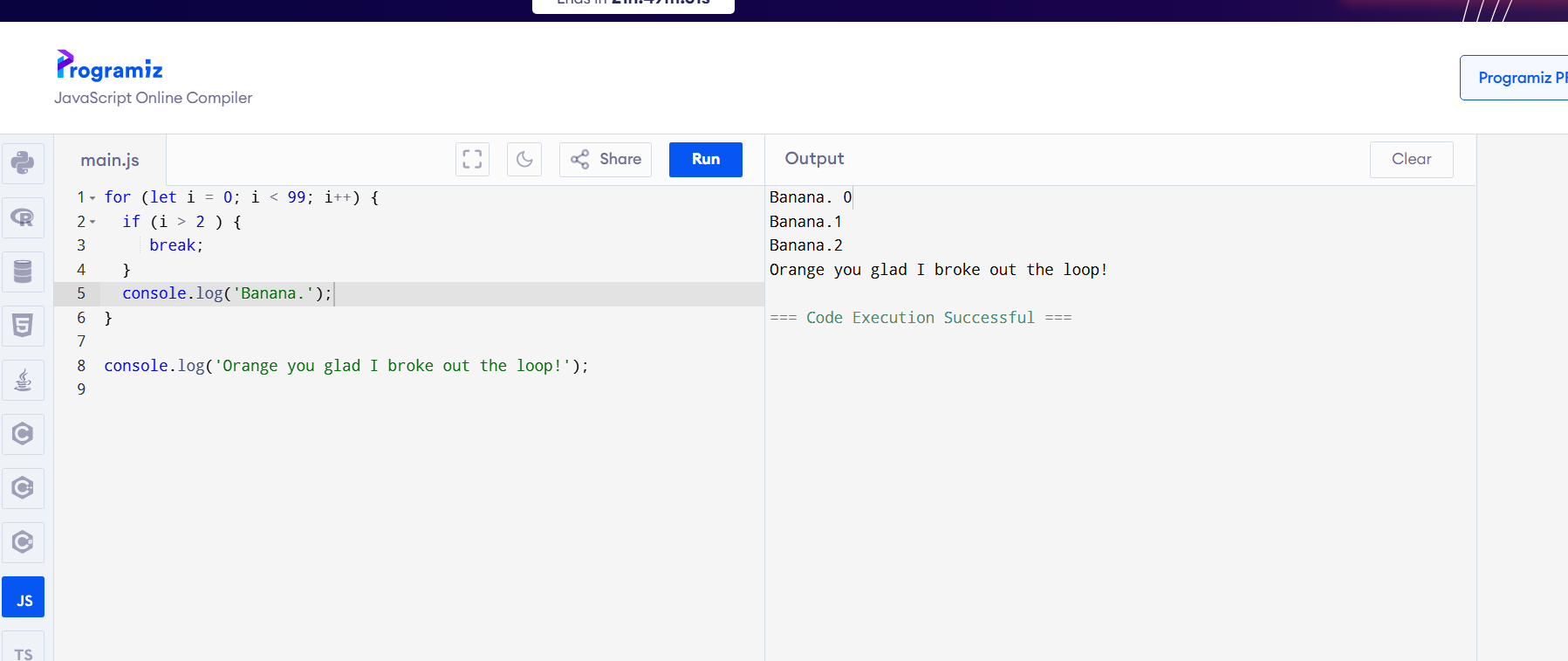Screen dimensions: 1568x661
Task: Place cursor on empty line 7
Action: click(x=349, y=341)
